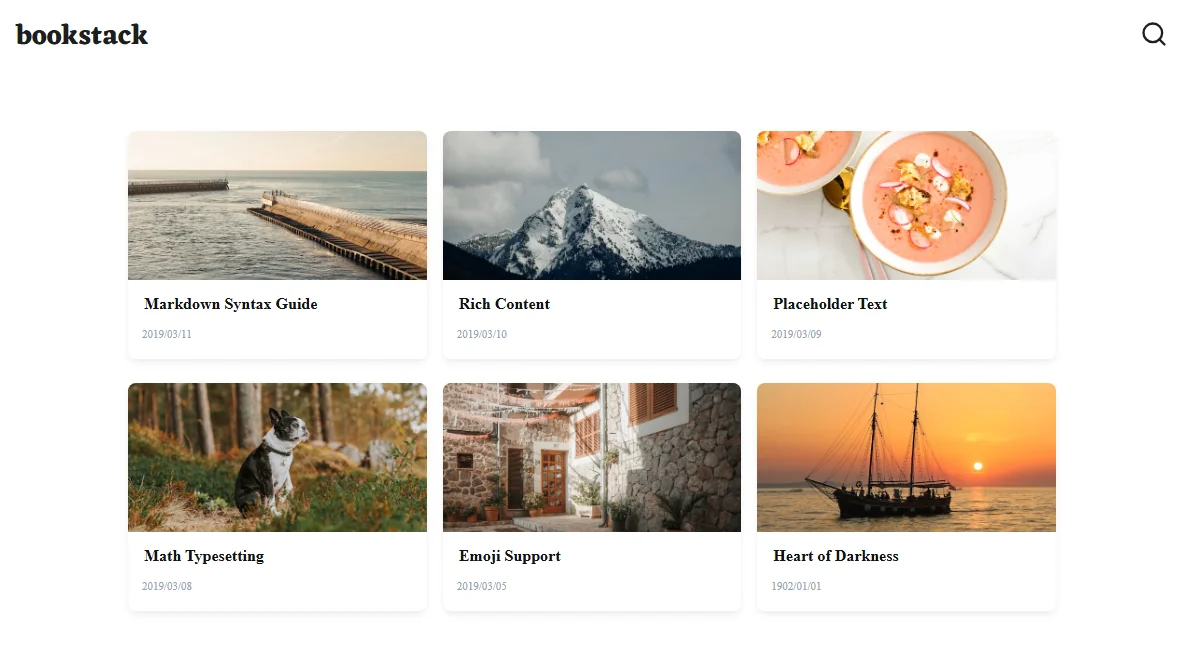Image resolution: width=1184 pixels, height=653 pixels.
Task: Open the Heart of Darkness title
Action: [836, 556]
